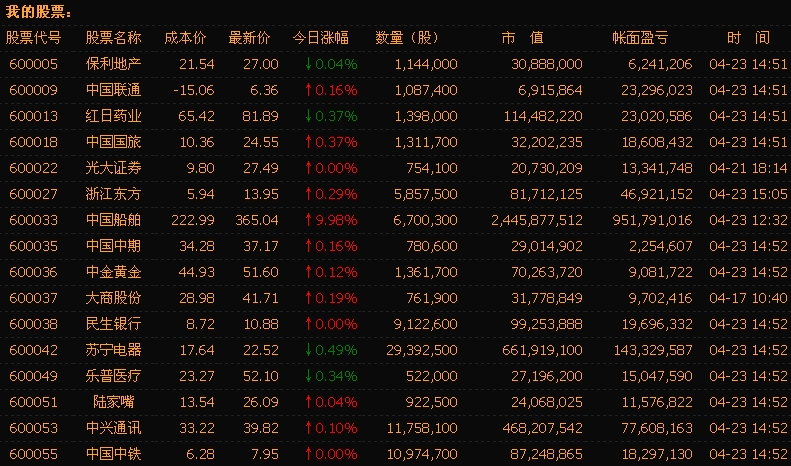Screen dimensions: 791x466
Task: Click the 9,122,600 quantity cell
Action: coord(426,325)
